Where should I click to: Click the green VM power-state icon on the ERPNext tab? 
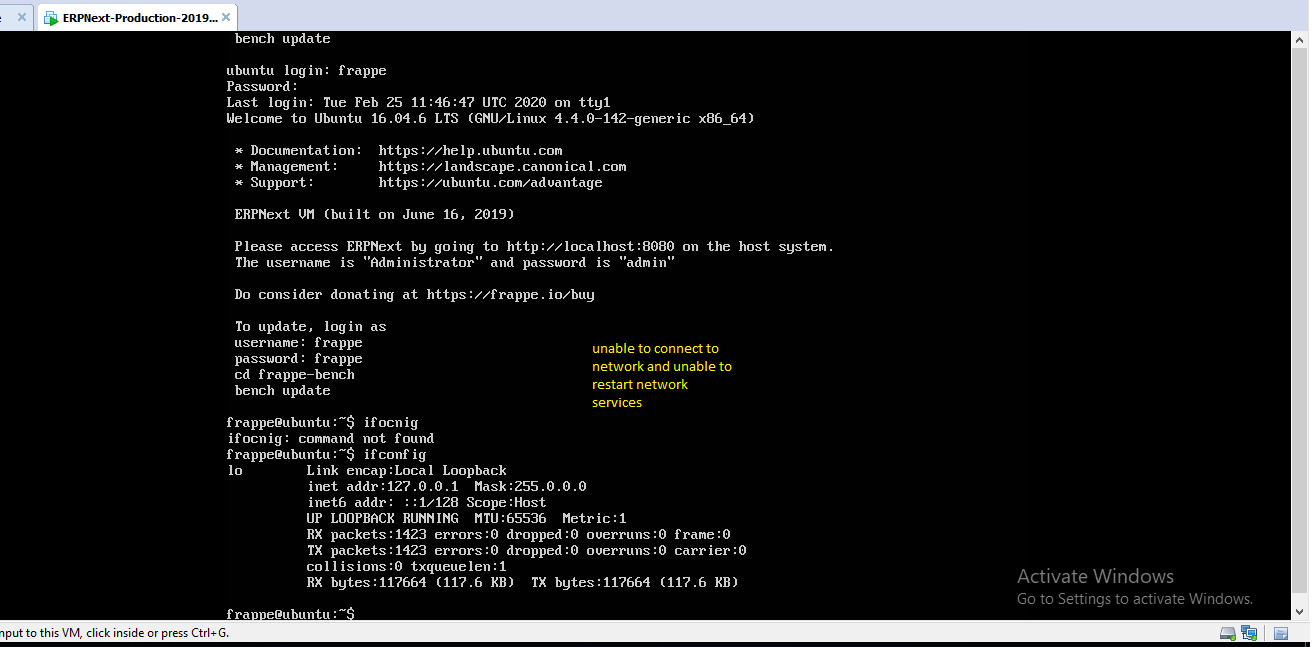click(51, 17)
